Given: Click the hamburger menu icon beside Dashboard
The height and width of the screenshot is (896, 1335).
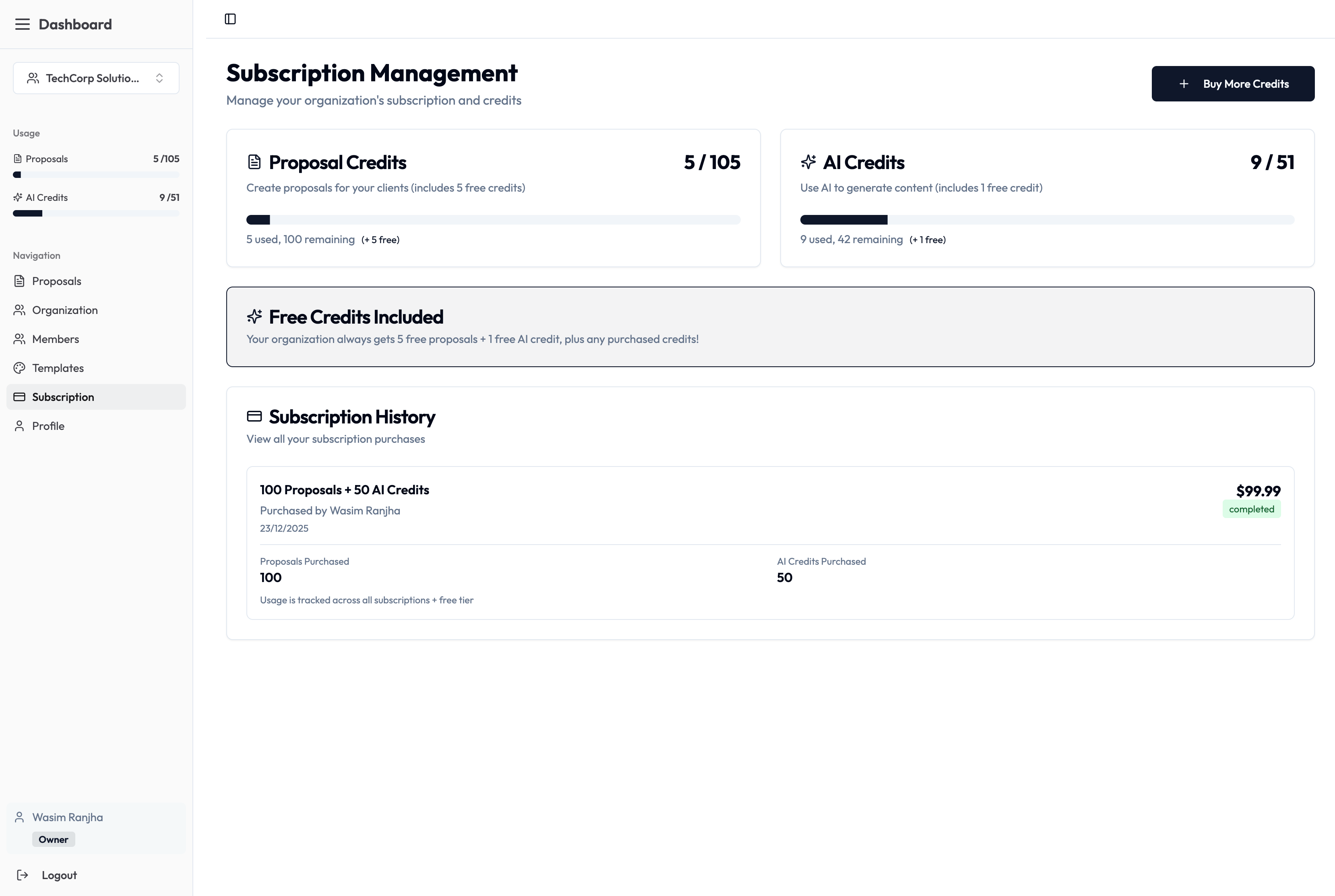Looking at the screenshot, I should click(22, 24).
